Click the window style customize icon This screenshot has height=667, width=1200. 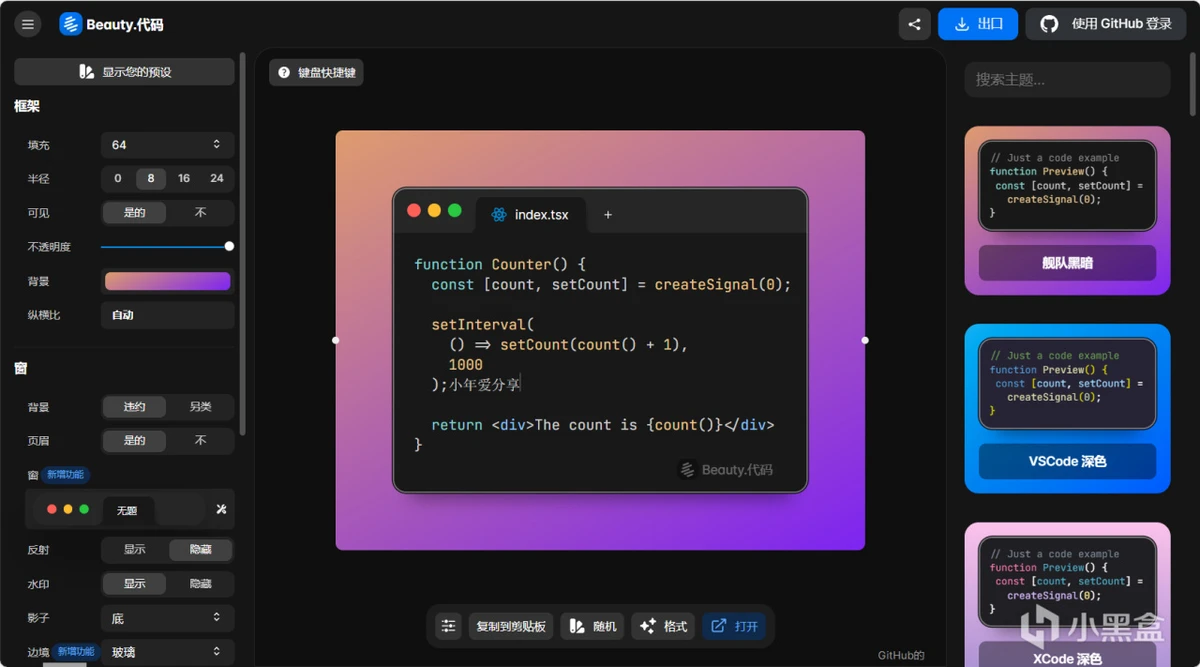tap(221, 509)
